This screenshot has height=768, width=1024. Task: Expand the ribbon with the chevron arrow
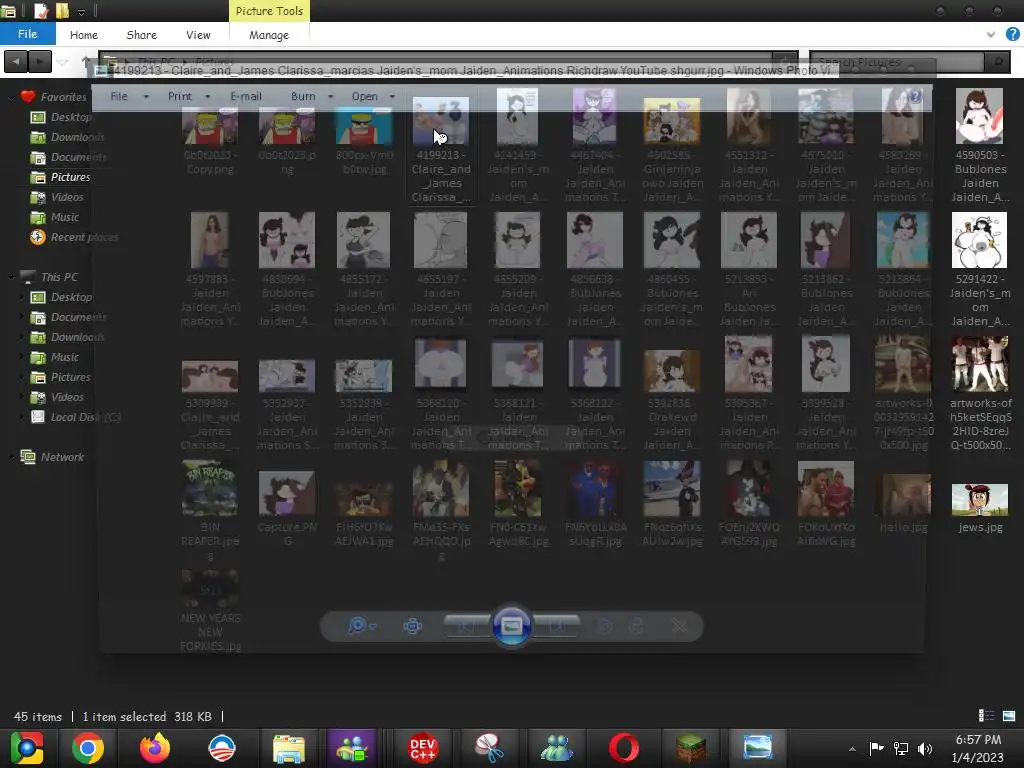pos(991,35)
